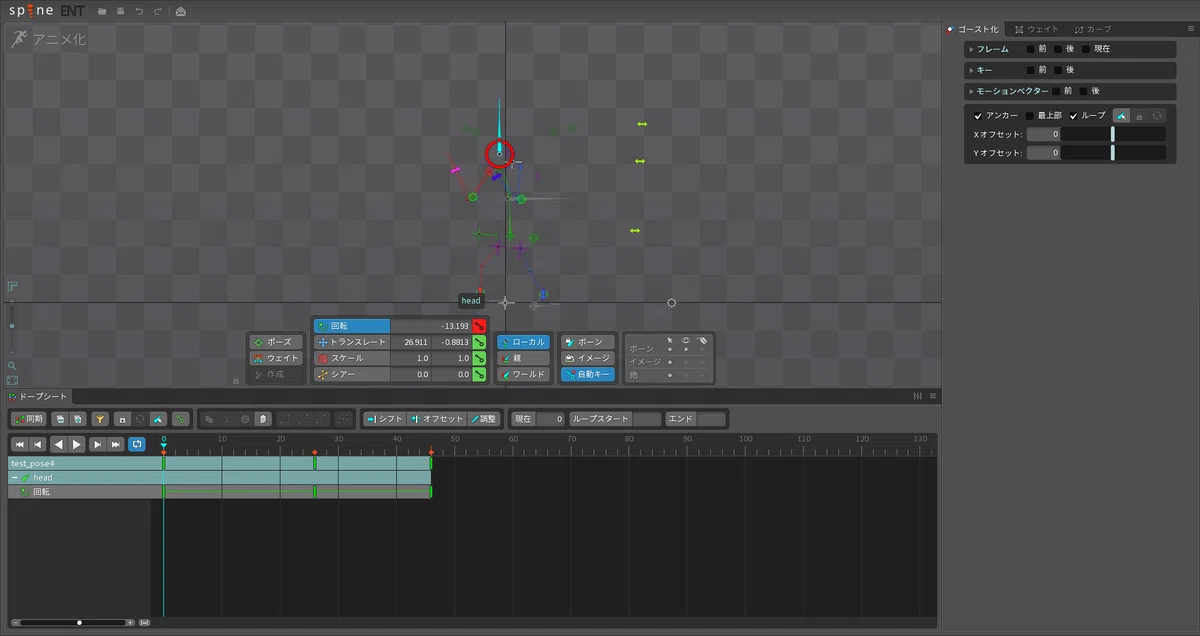Click the key button in the スケール row
Image resolution: width=1200 pixels, height=636 pixels.
coord(479,358)
